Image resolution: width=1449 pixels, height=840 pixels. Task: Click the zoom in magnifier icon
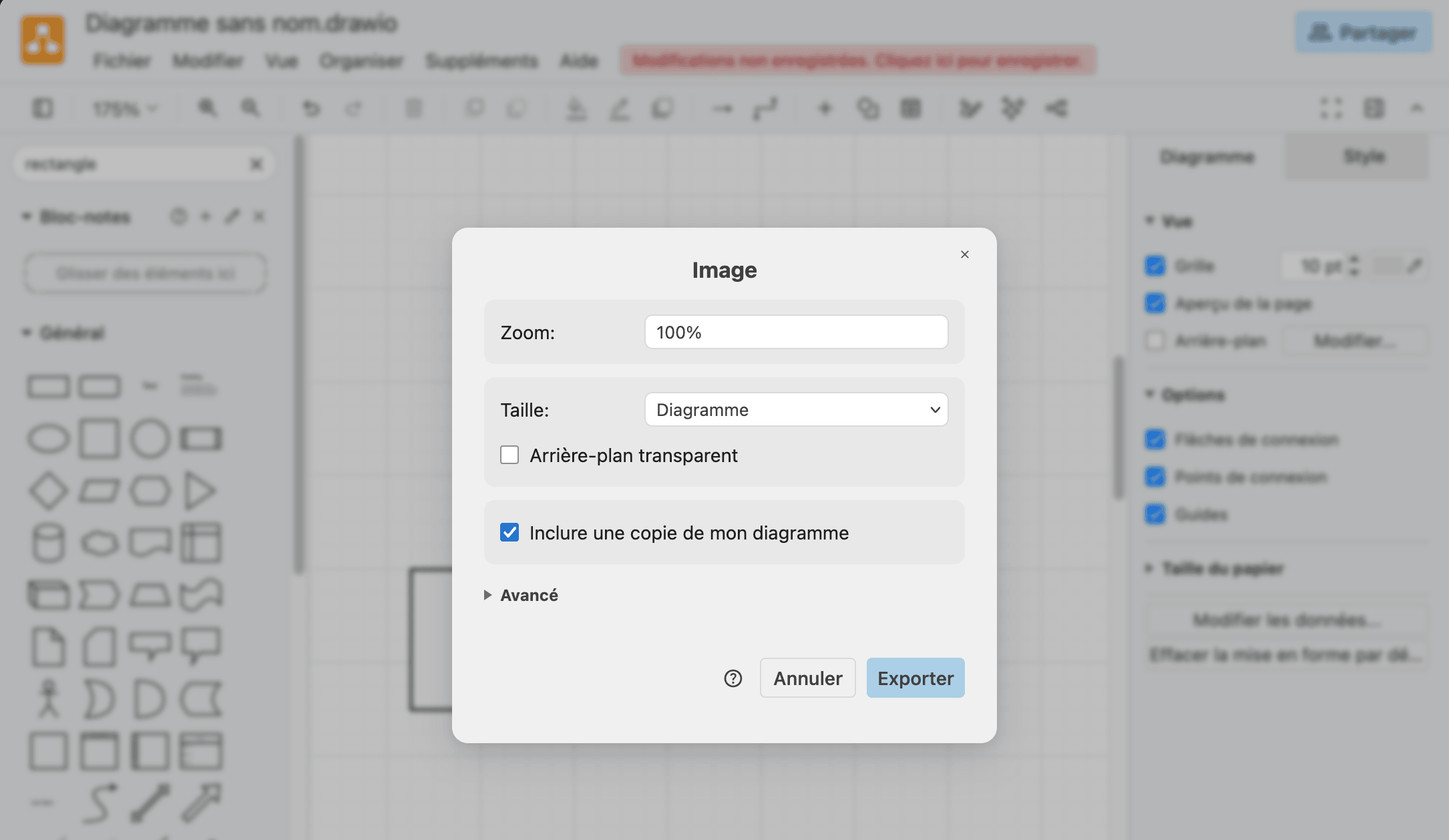[x=208, y=108]
